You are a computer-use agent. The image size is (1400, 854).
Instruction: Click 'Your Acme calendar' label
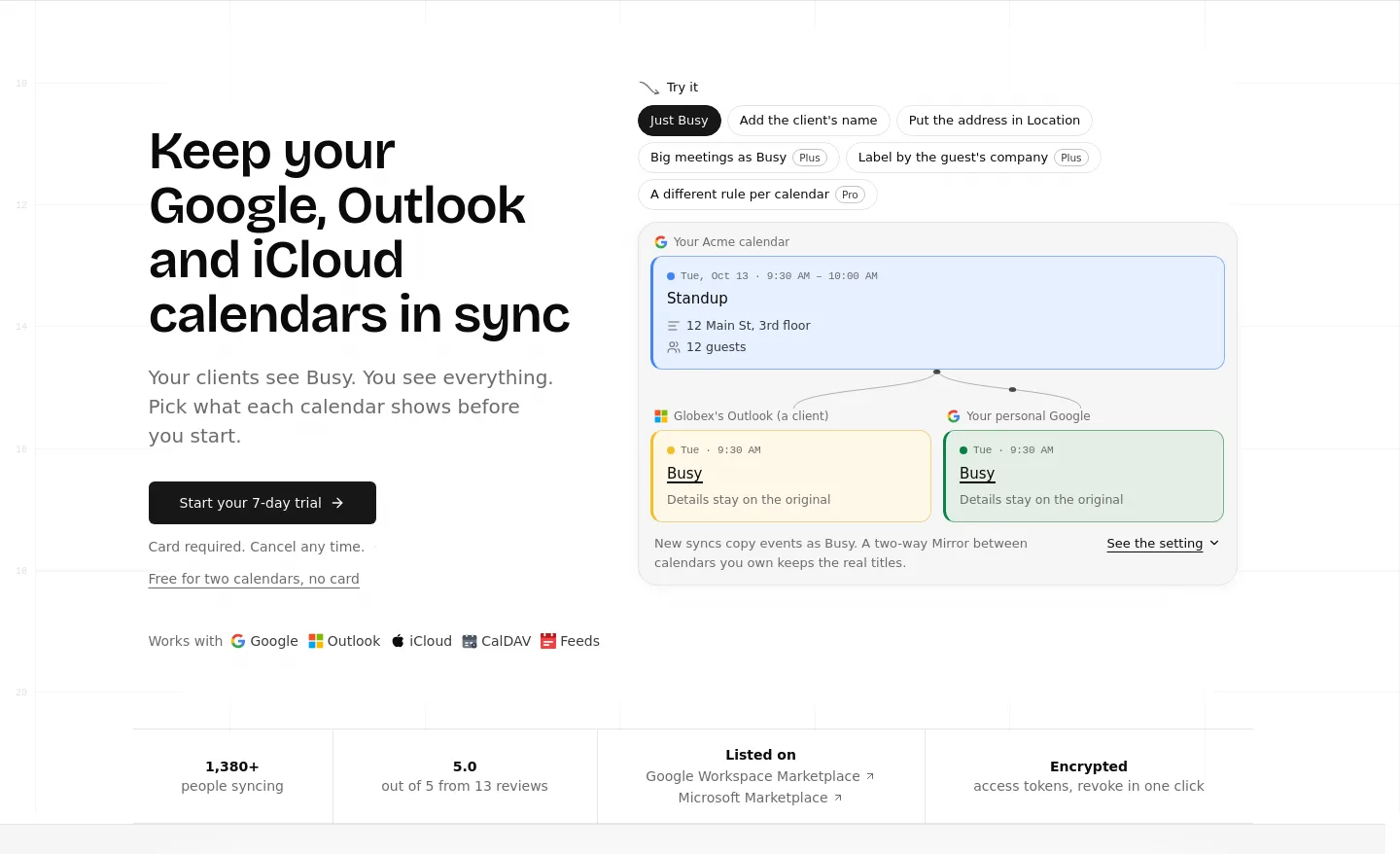point(731,242)
